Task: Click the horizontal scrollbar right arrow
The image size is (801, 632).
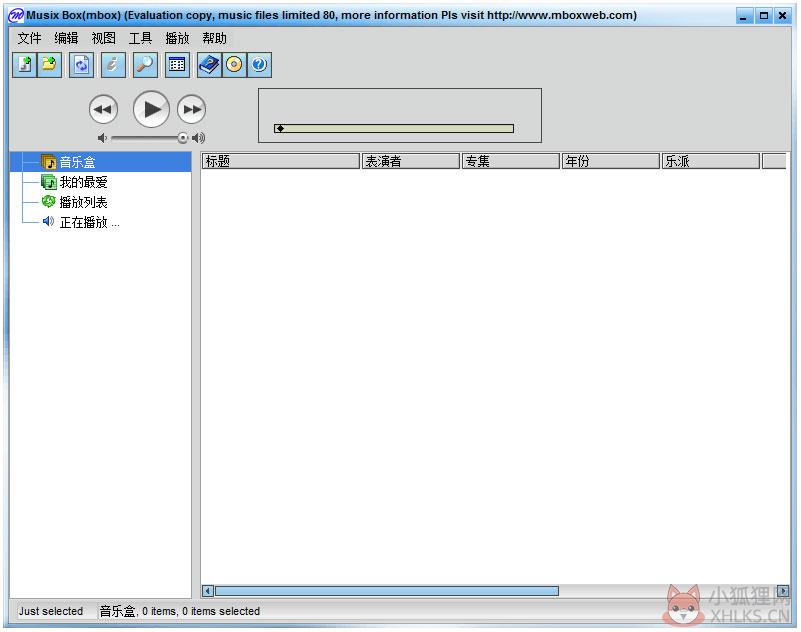Action: click(783, 591)
